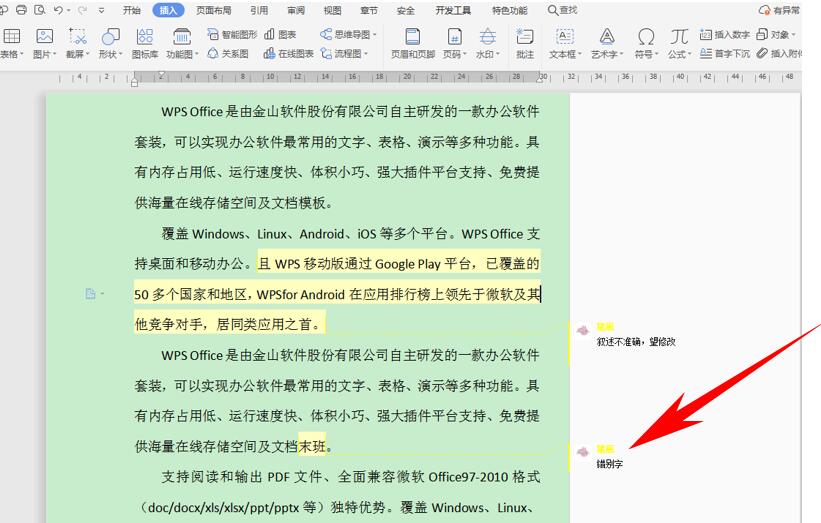Screen dimensions: 821x523
Task: Expand the 符号 dropdown arrow
Action: pos(657,54)
